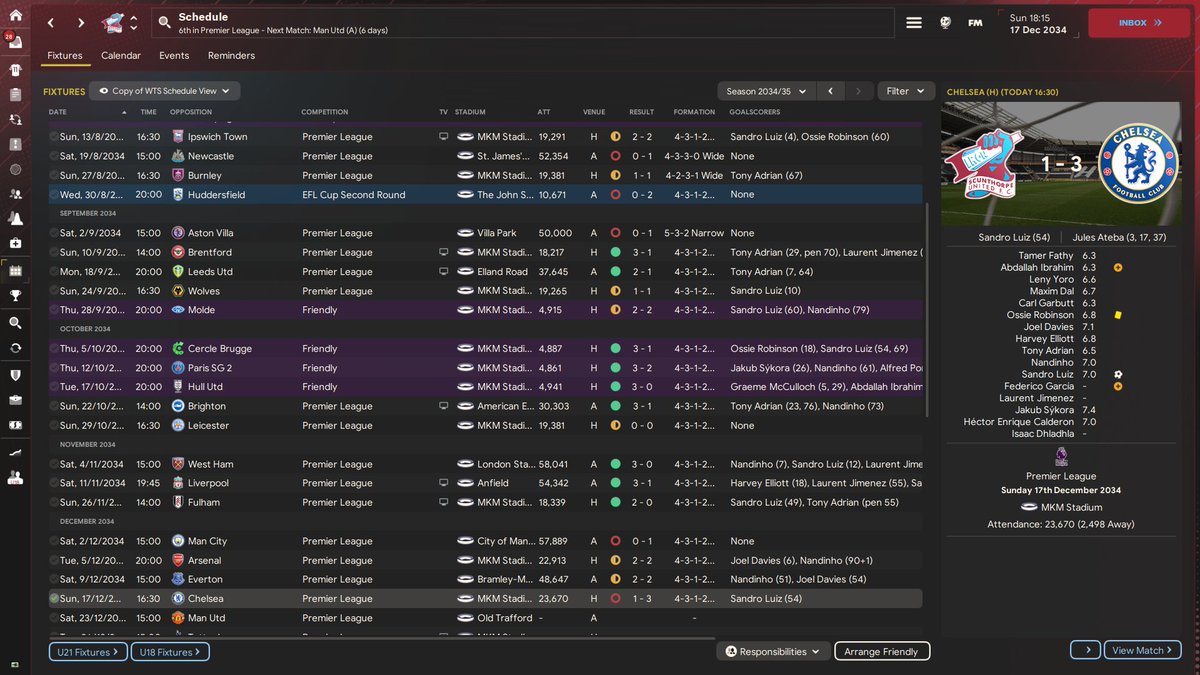Image resolution: width=1200 pixels, height=675 pixels.
Task: Go to the previous season with the left arrow
Action: [x=830, y=91]
